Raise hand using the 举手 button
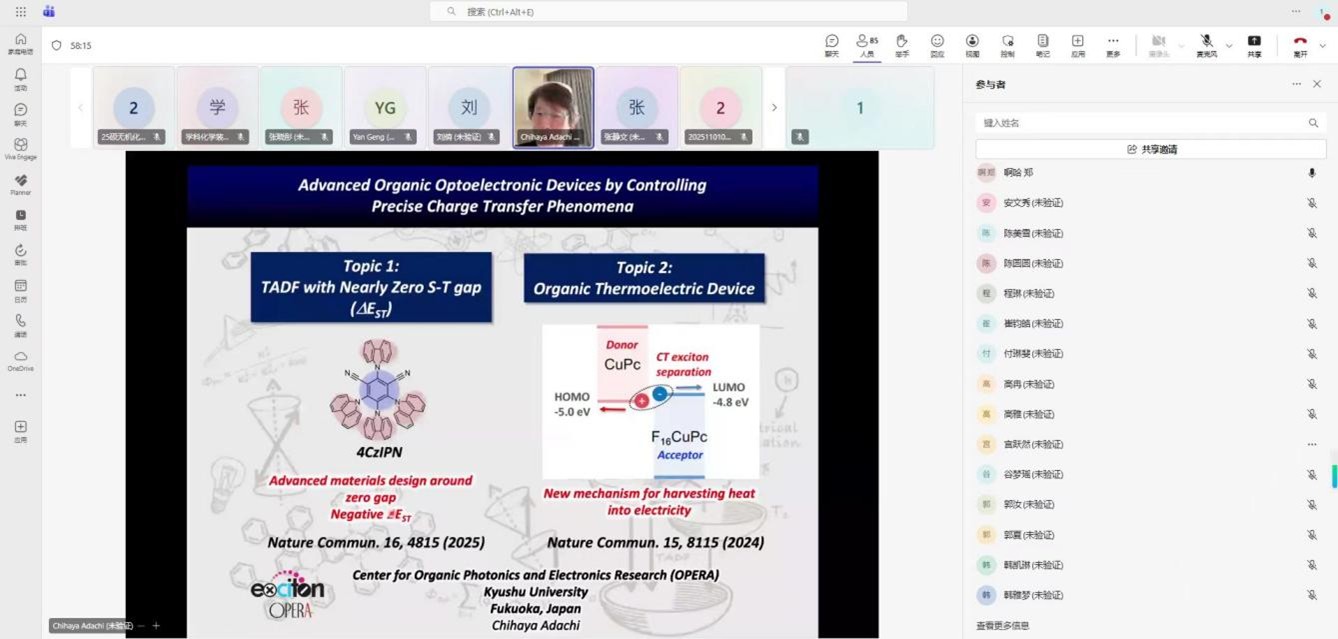 [x=901, y=45]
